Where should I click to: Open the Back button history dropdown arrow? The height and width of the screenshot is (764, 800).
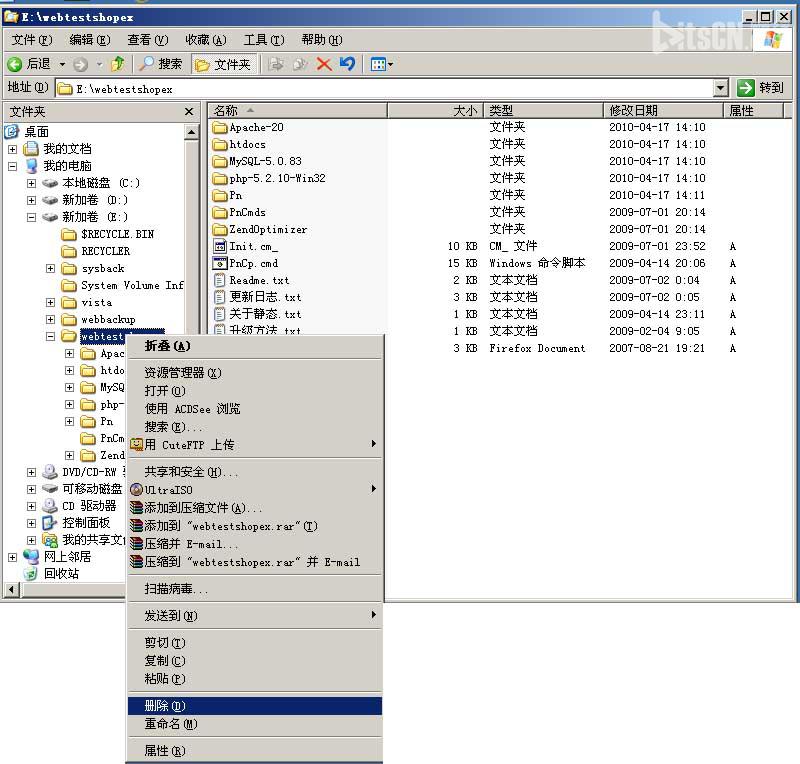pos(62,64)
